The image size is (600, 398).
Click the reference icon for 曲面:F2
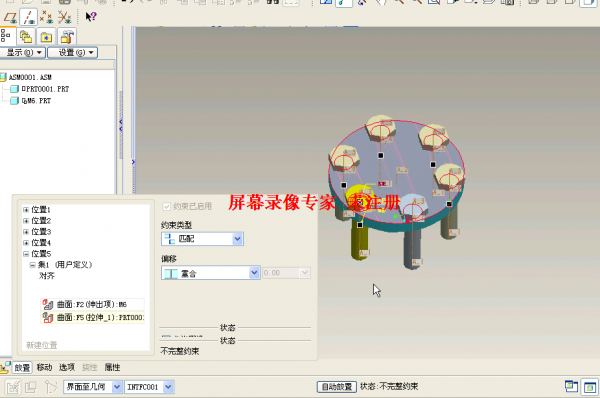click(x=48, y=304)
